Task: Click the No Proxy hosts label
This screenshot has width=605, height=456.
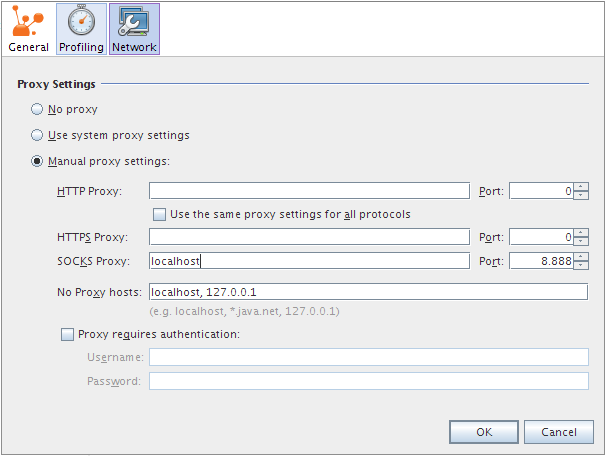Action: coord(99,292)
